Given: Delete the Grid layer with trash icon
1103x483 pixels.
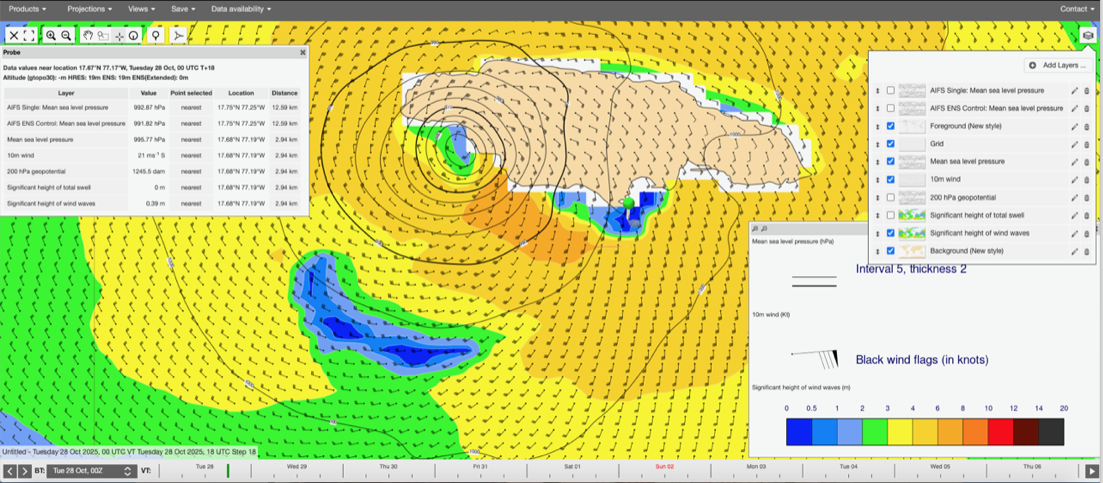Looking at the screenshot, I should [x=1087, y=144].
